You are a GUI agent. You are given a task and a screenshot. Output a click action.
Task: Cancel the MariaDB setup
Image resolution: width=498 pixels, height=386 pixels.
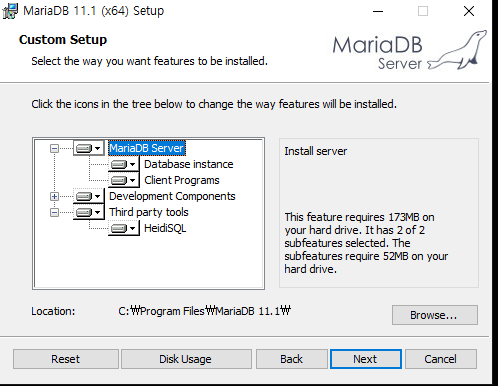(441, 359)
